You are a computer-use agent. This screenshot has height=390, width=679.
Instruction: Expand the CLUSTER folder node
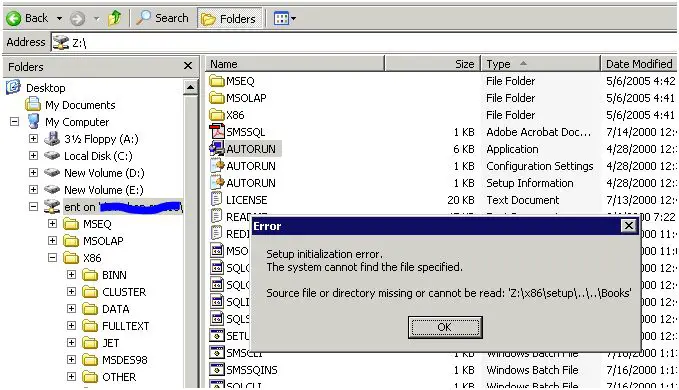71,292
